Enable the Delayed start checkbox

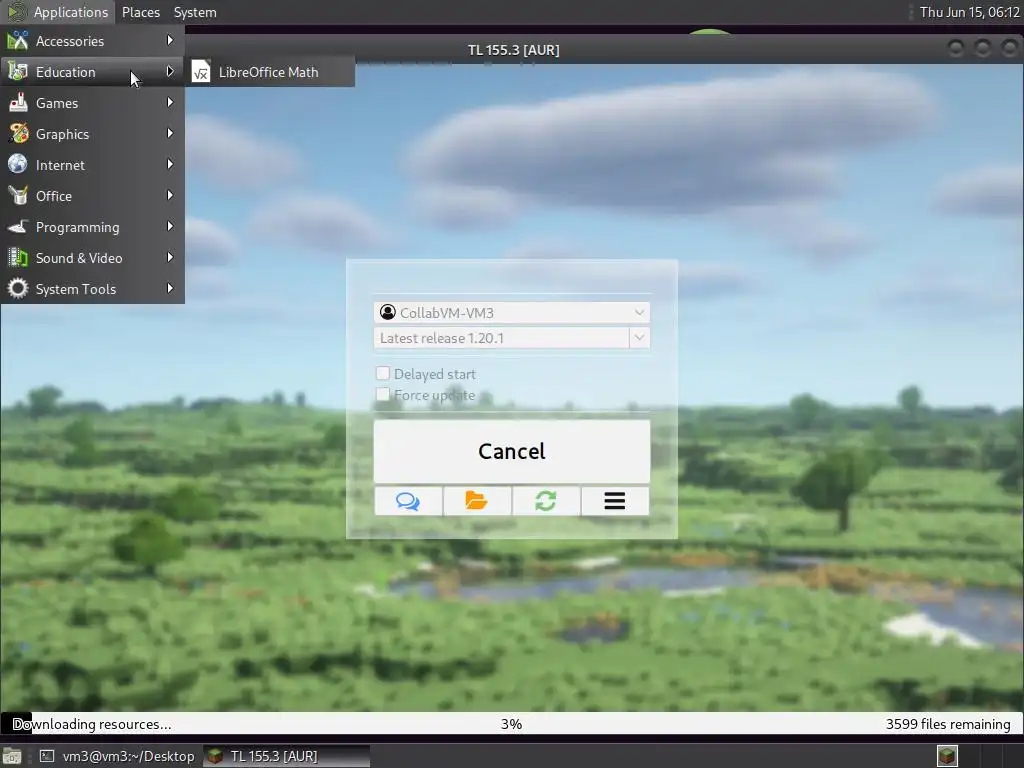coord(383,373)
